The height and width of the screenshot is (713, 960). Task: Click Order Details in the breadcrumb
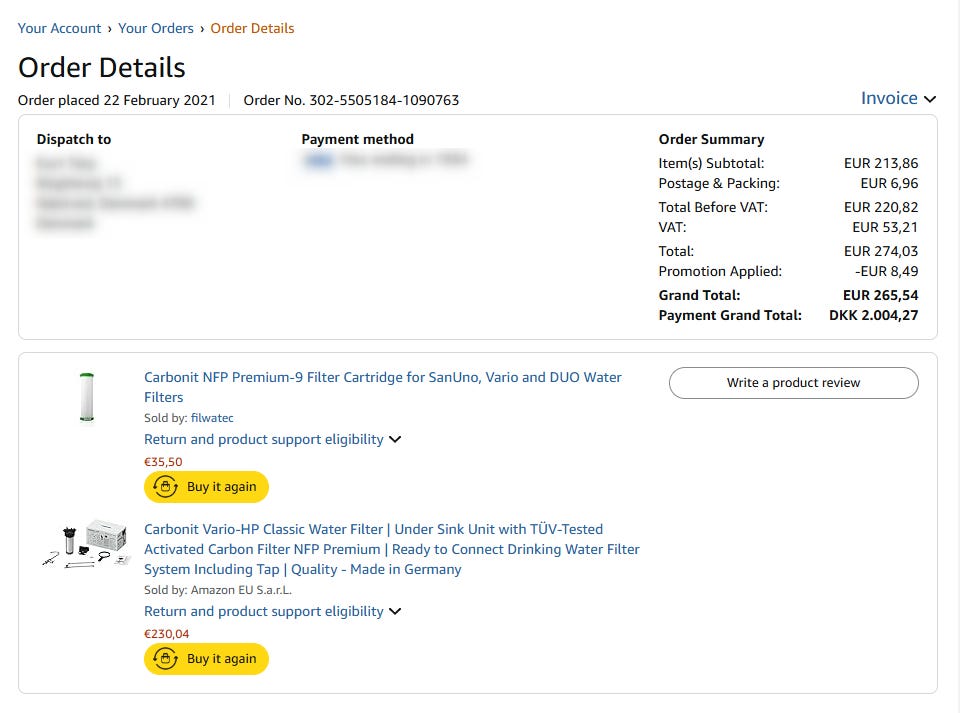point(252,28)
